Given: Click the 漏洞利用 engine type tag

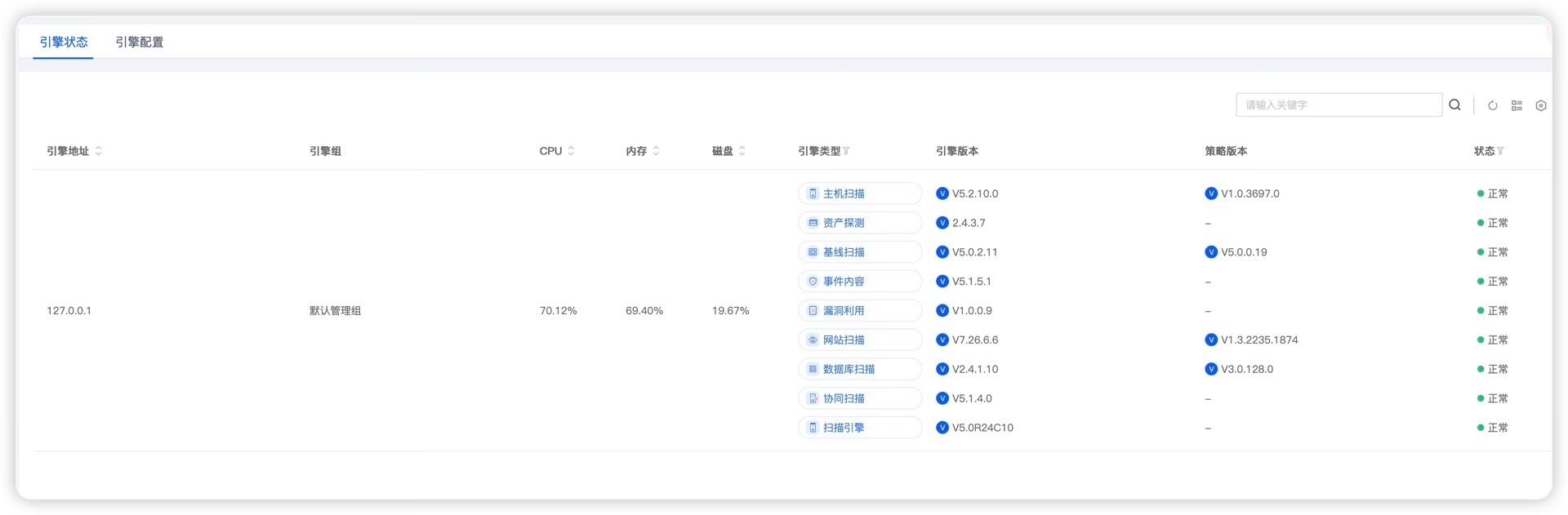Looking at the screenshot, I should (858, 311).
